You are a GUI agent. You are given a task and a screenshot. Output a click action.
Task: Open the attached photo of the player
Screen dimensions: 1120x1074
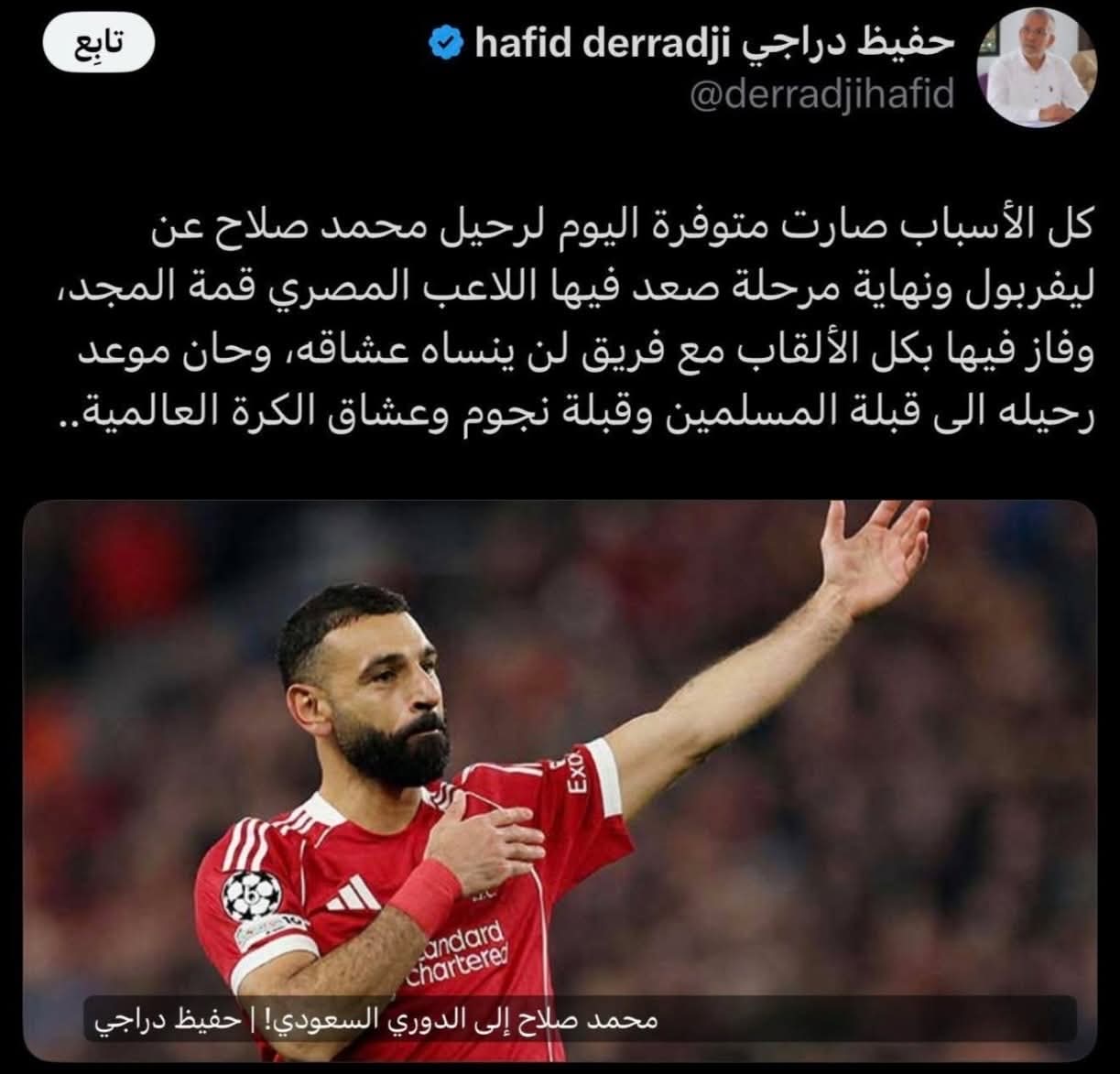[560, 778]
